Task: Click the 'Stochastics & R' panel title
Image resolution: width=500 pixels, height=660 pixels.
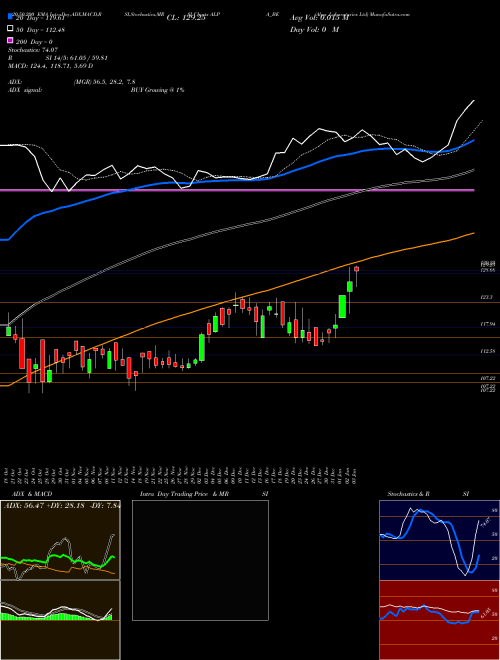Action: coord(409,494)
